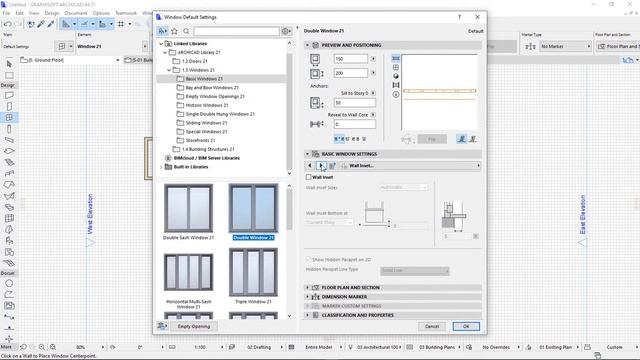This screenshot has width=640, height=360.
Task: Select the Slab tool in Design toolbox
Action: pos(9,151)
